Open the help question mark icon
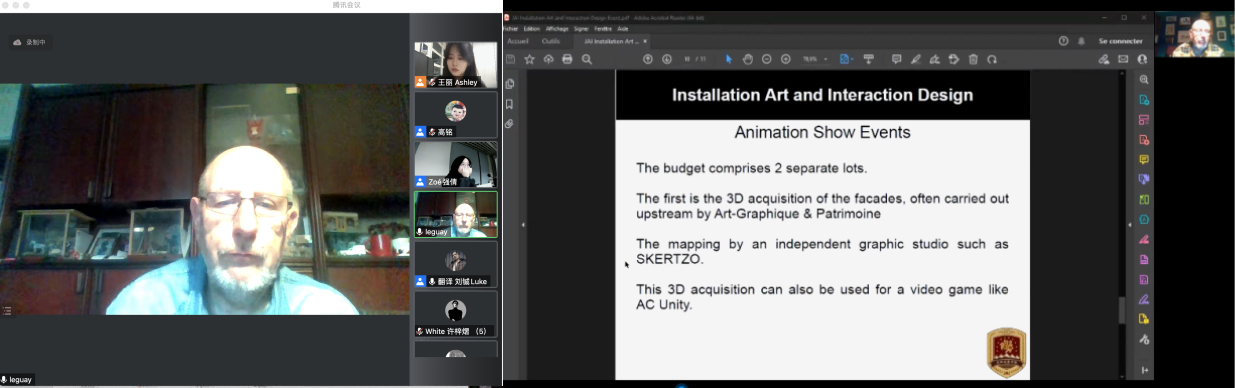 click(x=1064, y=41)
